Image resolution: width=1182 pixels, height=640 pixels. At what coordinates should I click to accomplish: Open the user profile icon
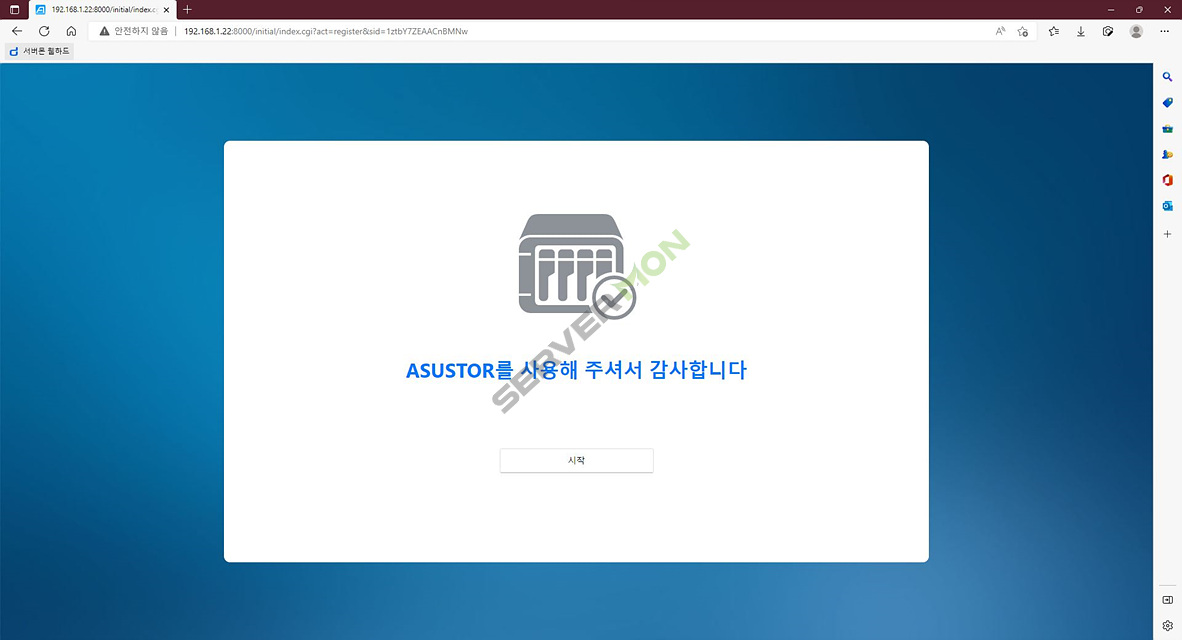click(1136, 31)
